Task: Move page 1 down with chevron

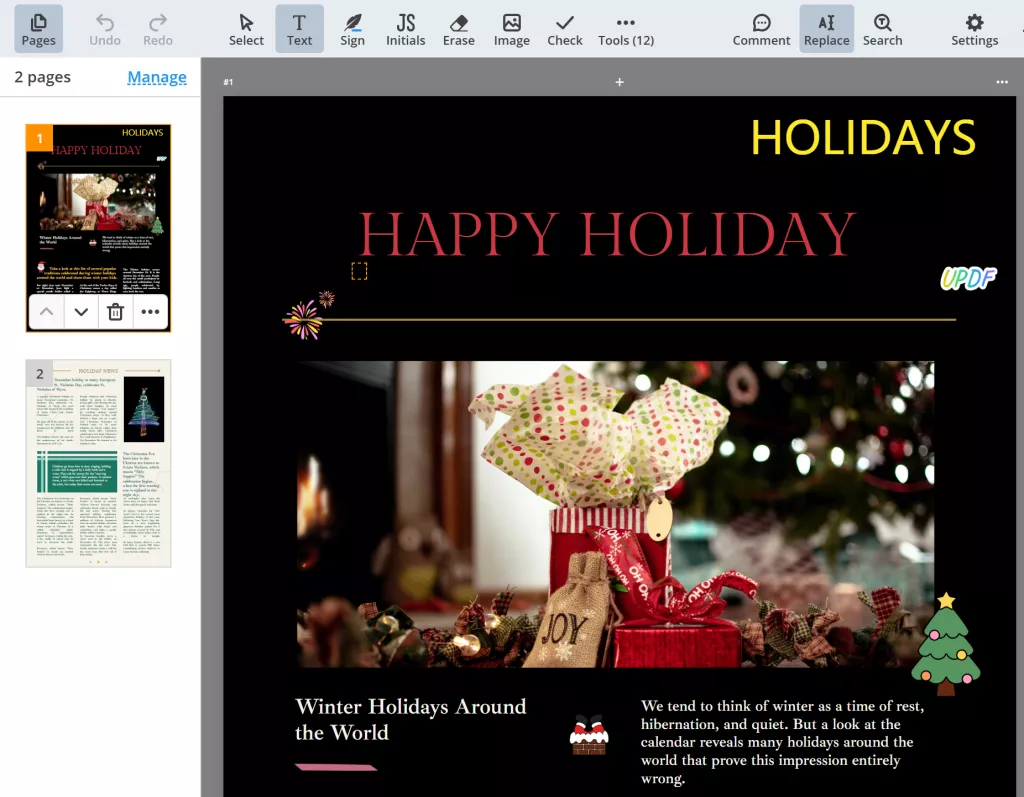Action: pos(81,312)
